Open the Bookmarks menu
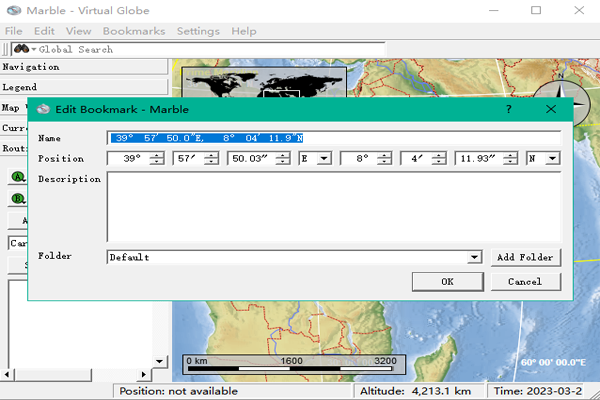600x400 pixels. (x=134, y=31)
